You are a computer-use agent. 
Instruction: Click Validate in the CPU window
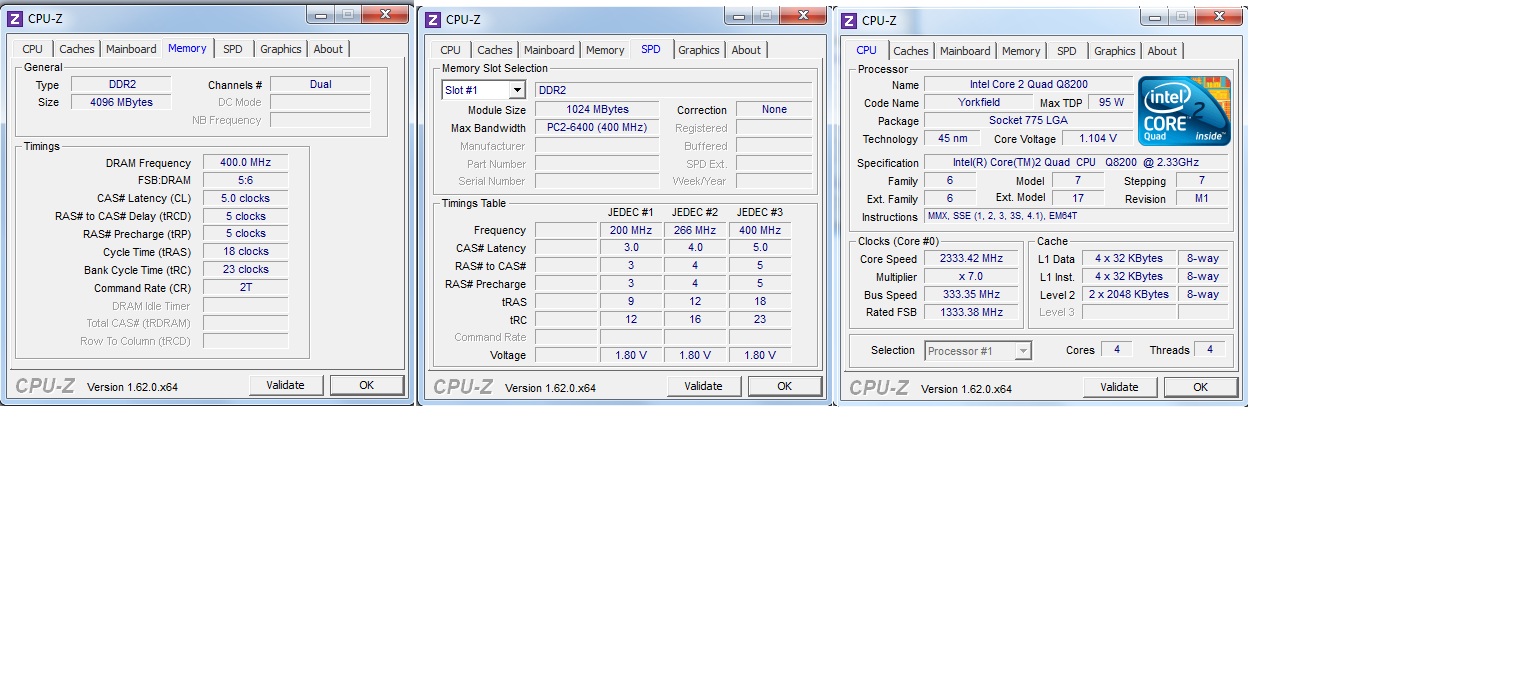1119,387
